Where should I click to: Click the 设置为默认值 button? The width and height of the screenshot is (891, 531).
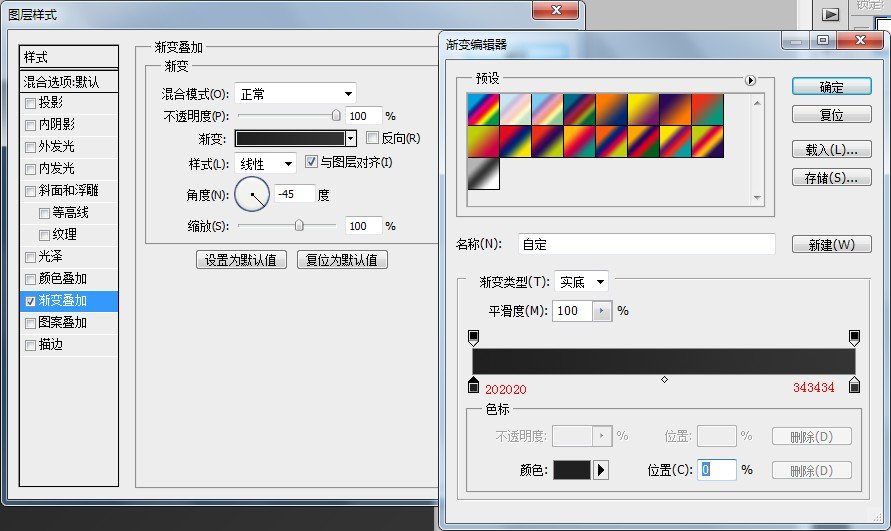click(241, 260)
